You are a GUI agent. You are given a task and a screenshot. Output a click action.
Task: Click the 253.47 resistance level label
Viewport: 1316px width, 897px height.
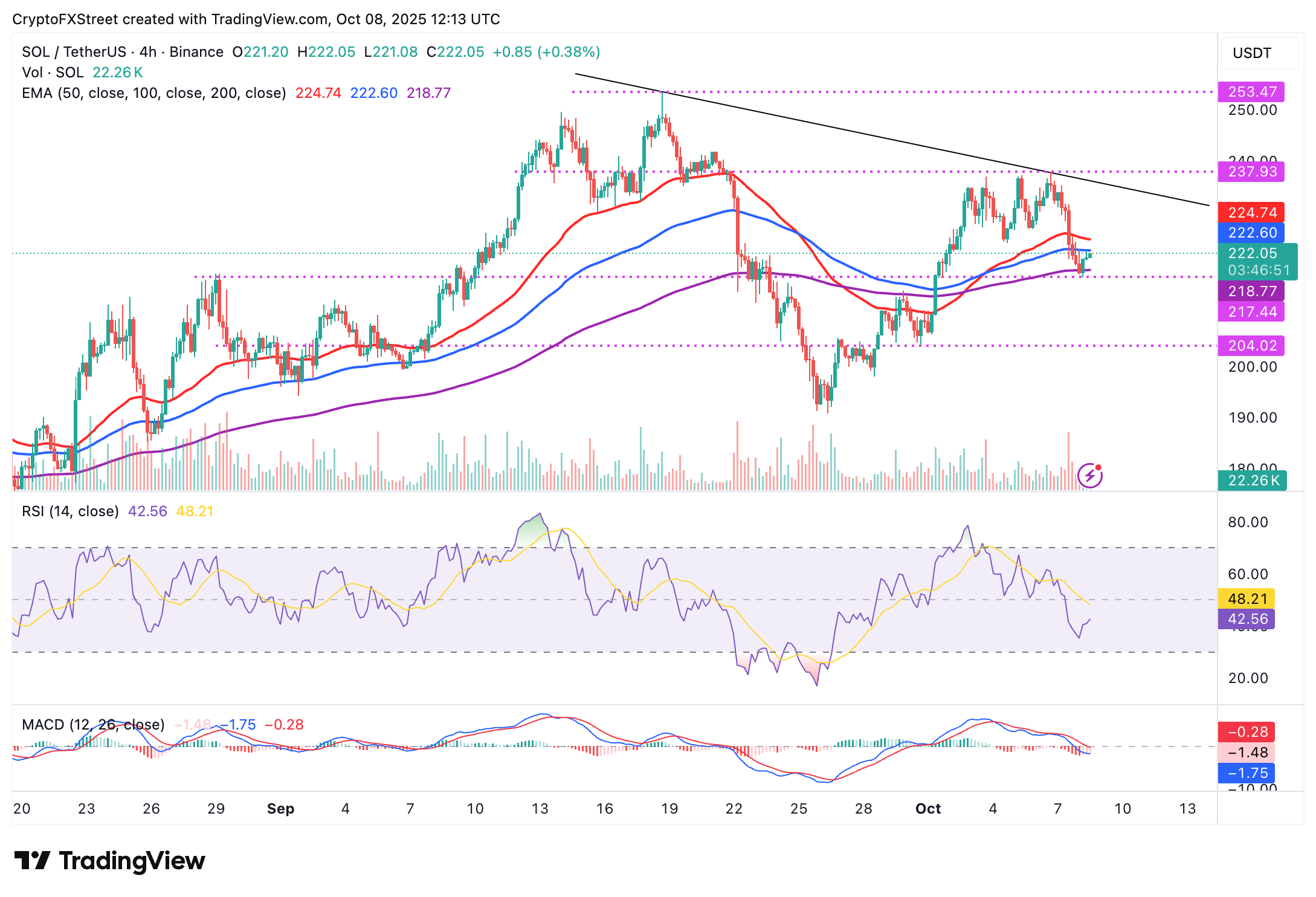coord(1251,92)
